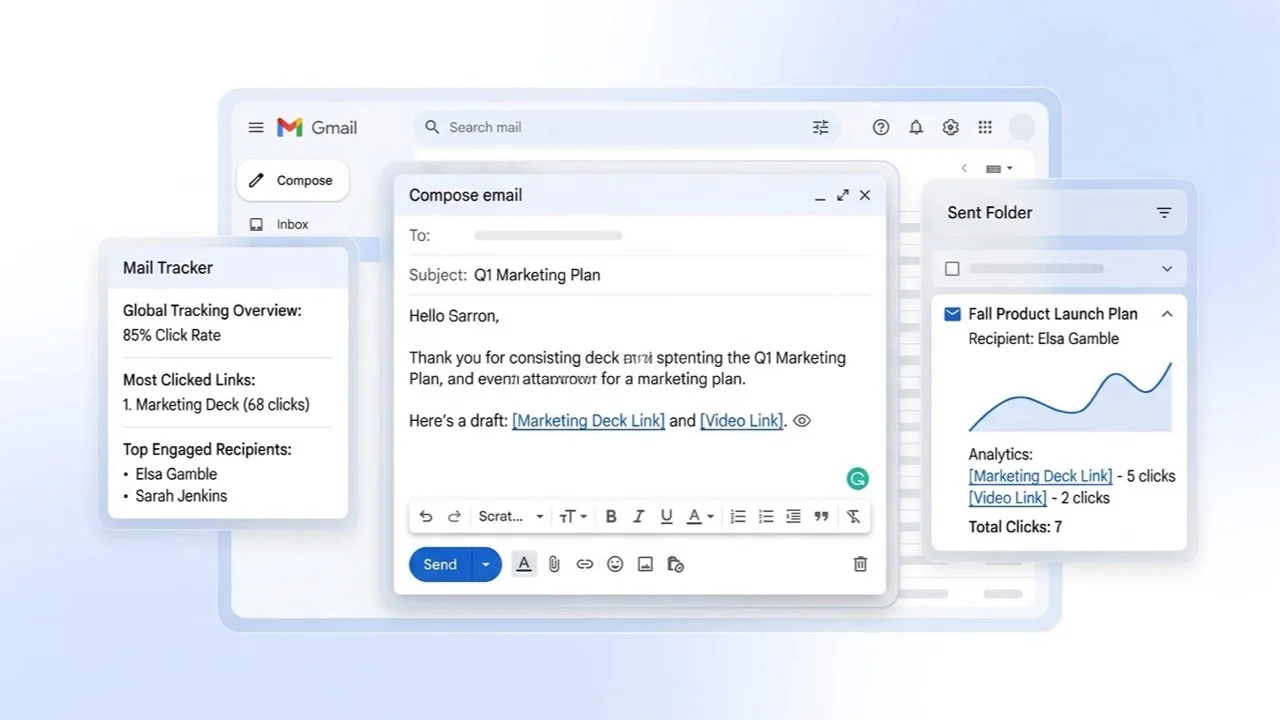This screenshot has width=1280, height=720.
Task: Click envelope icon beside Fall Product Launch Plan
Action: point(953,314)
